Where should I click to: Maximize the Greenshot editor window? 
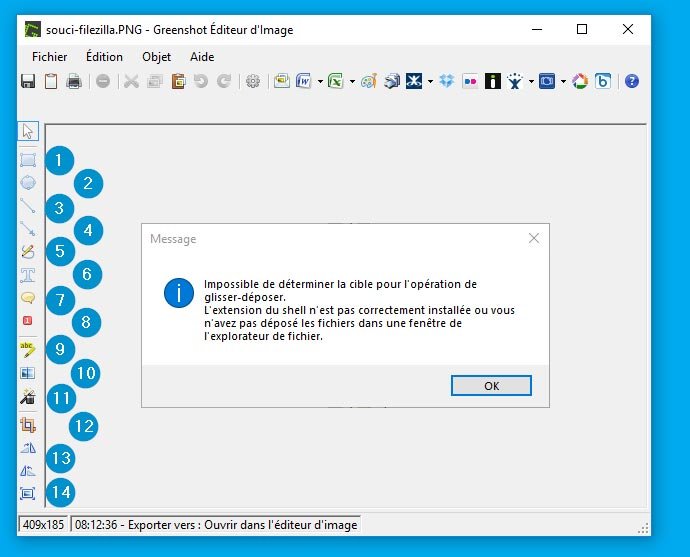click(x=582, y=29)
